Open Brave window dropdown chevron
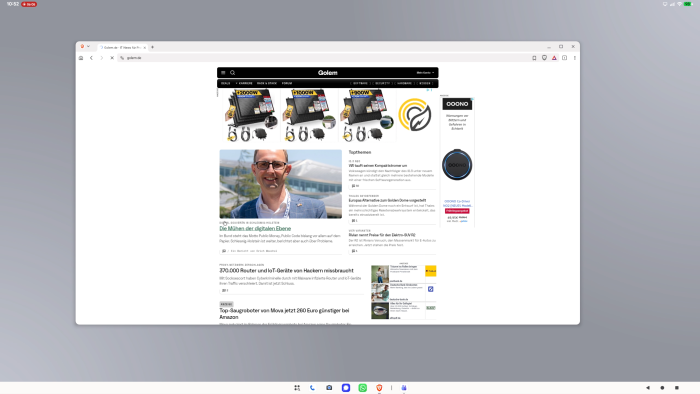Image resolution: width=700 pixels, height=394 pixels. point(88,46)
